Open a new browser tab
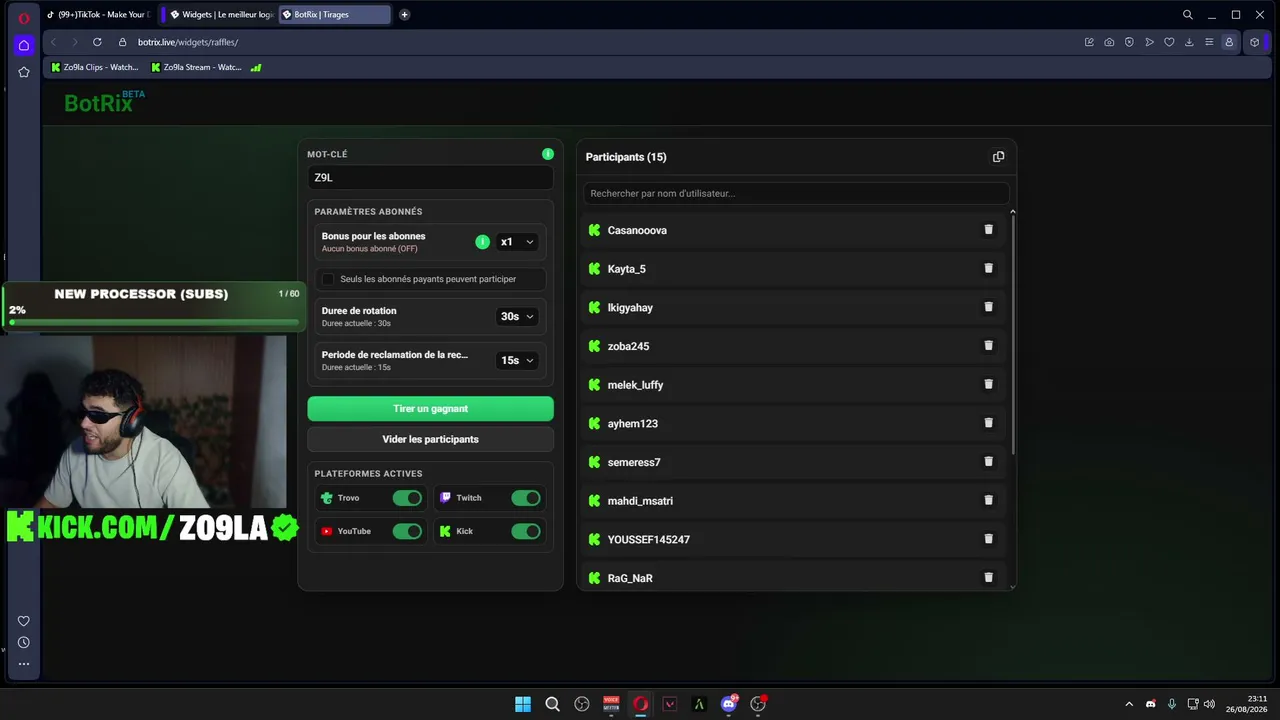 [404, 15]
